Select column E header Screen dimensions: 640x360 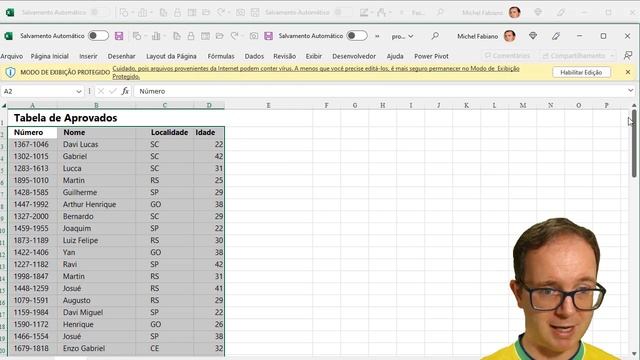tap(268, 105)
